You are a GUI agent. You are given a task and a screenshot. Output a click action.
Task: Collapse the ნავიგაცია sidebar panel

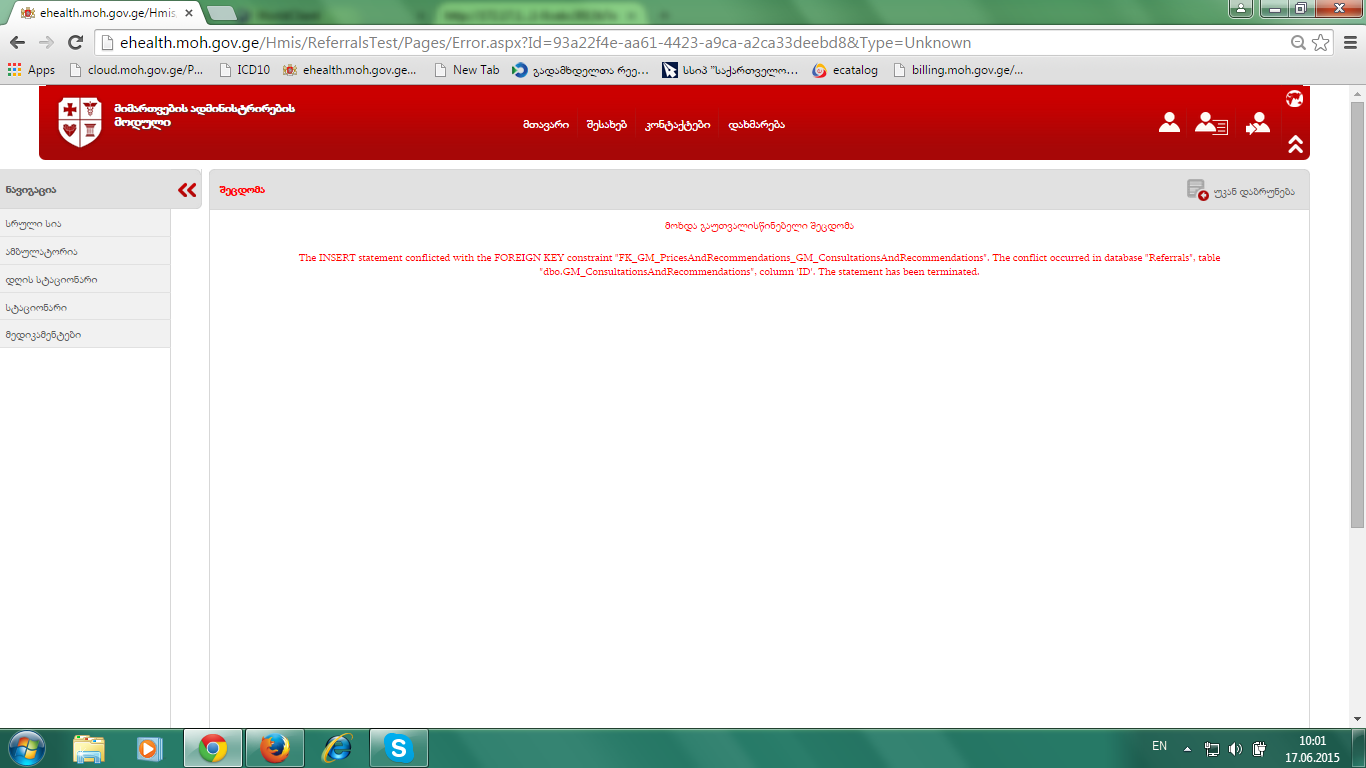187,190
